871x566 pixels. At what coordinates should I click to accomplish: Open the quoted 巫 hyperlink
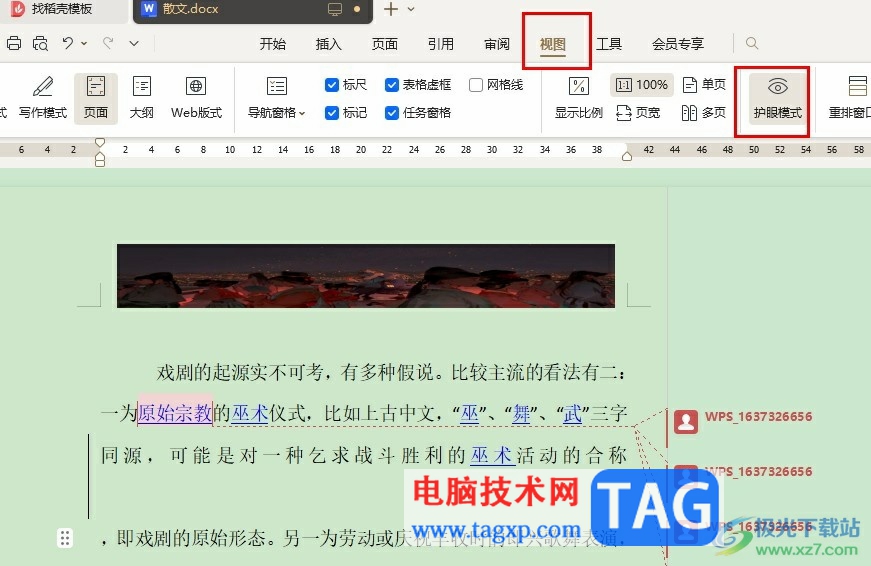click(x=469, y=413)
